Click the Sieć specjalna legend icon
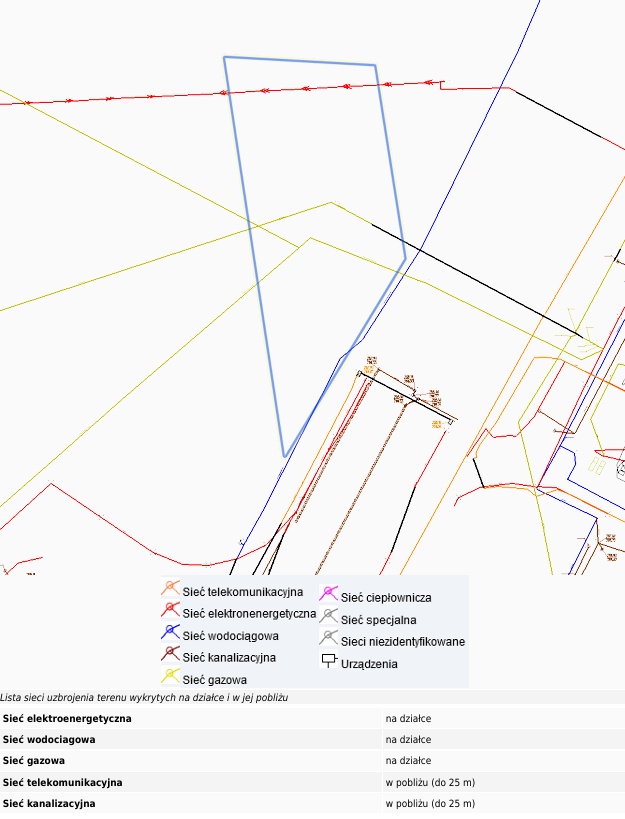 pyautogui.click(x=328, y=618)
